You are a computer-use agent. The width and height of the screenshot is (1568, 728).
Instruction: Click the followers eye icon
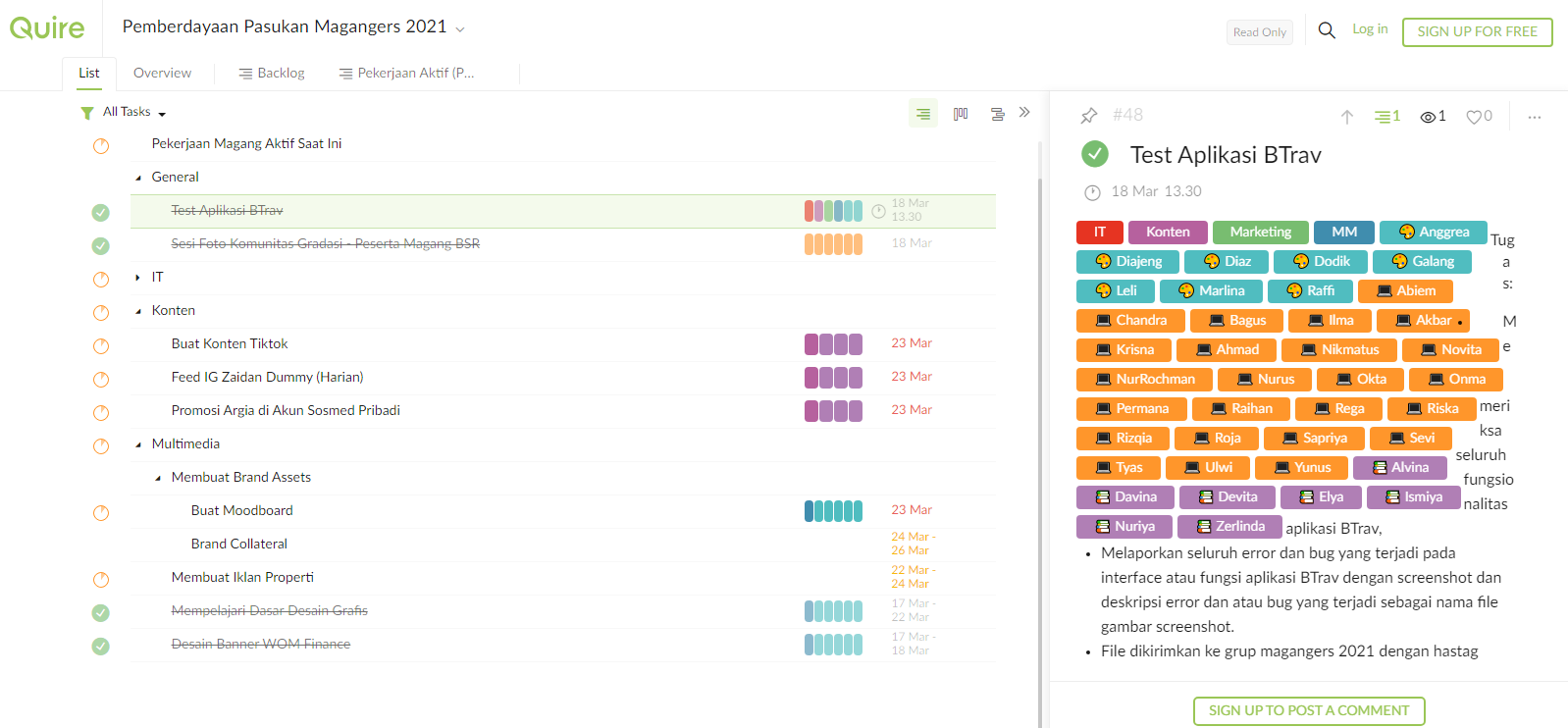point(1433,117)
